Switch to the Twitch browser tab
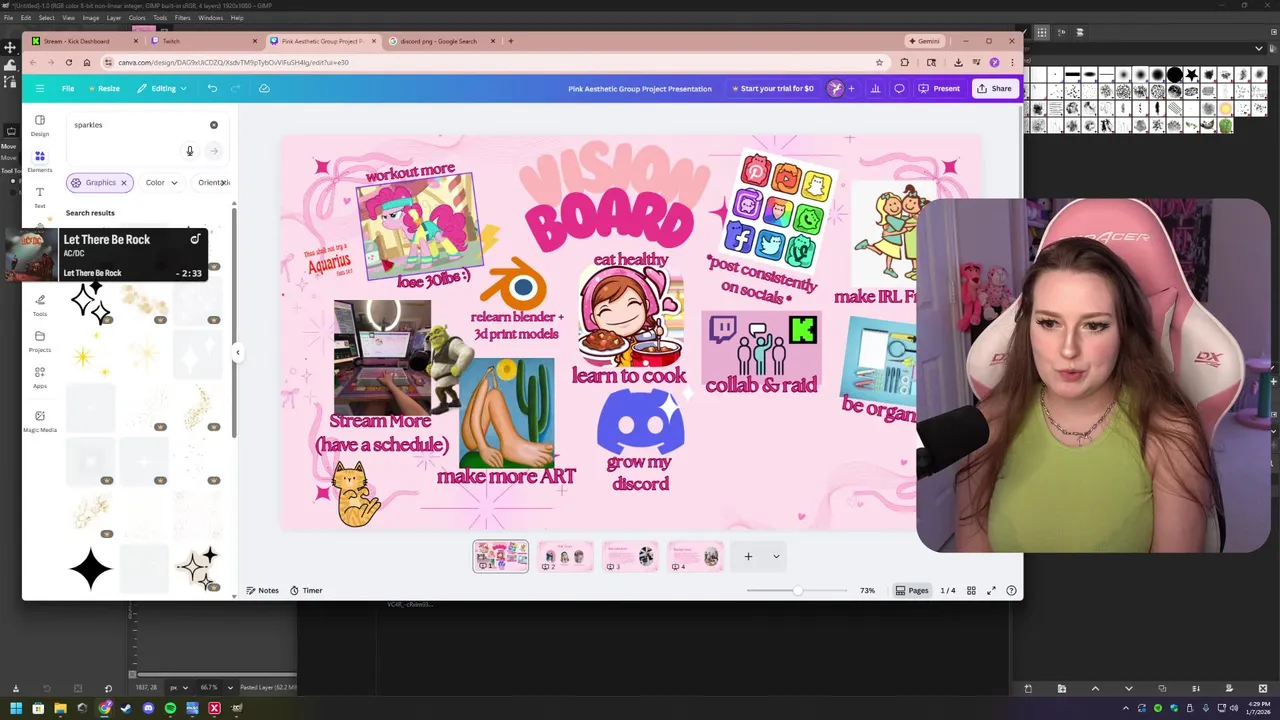Viewport: 1280px width, 720px height. [206, 41]
